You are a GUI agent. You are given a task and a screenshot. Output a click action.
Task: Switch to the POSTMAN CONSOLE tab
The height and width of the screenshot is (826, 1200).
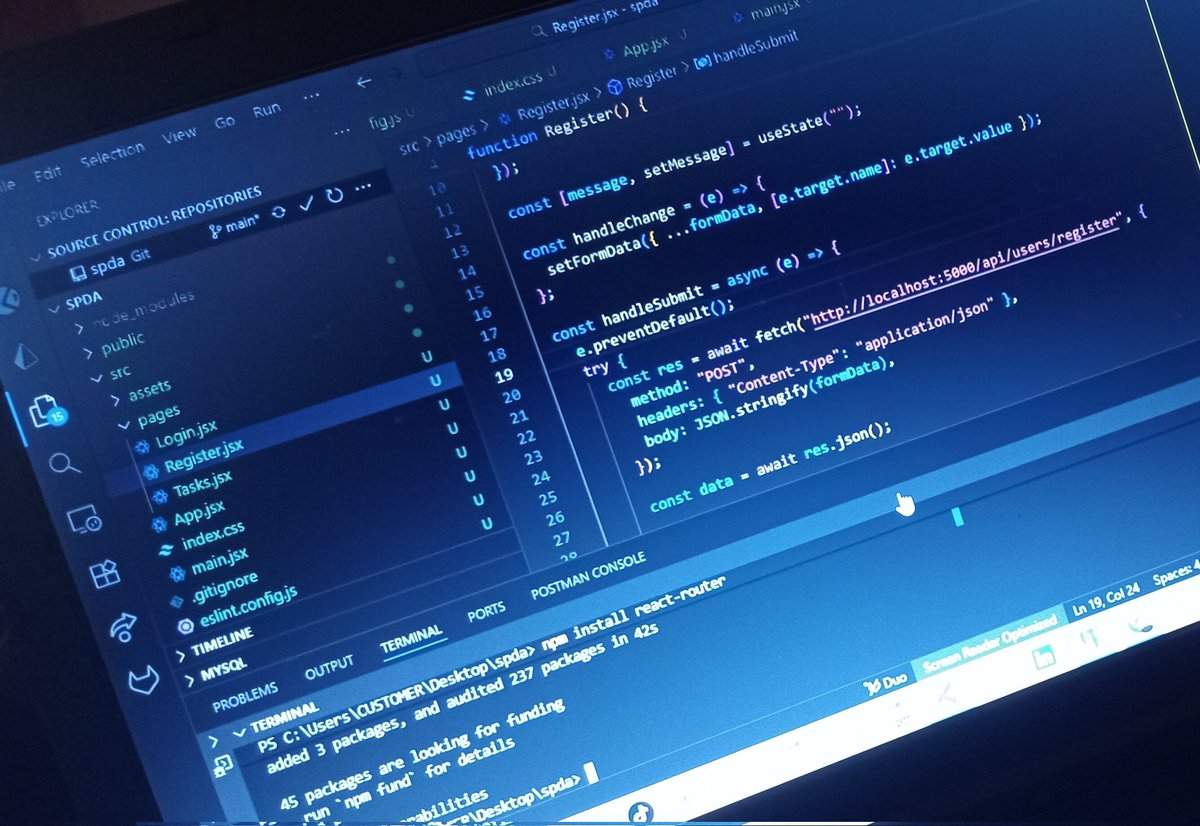tap(587, 575)
